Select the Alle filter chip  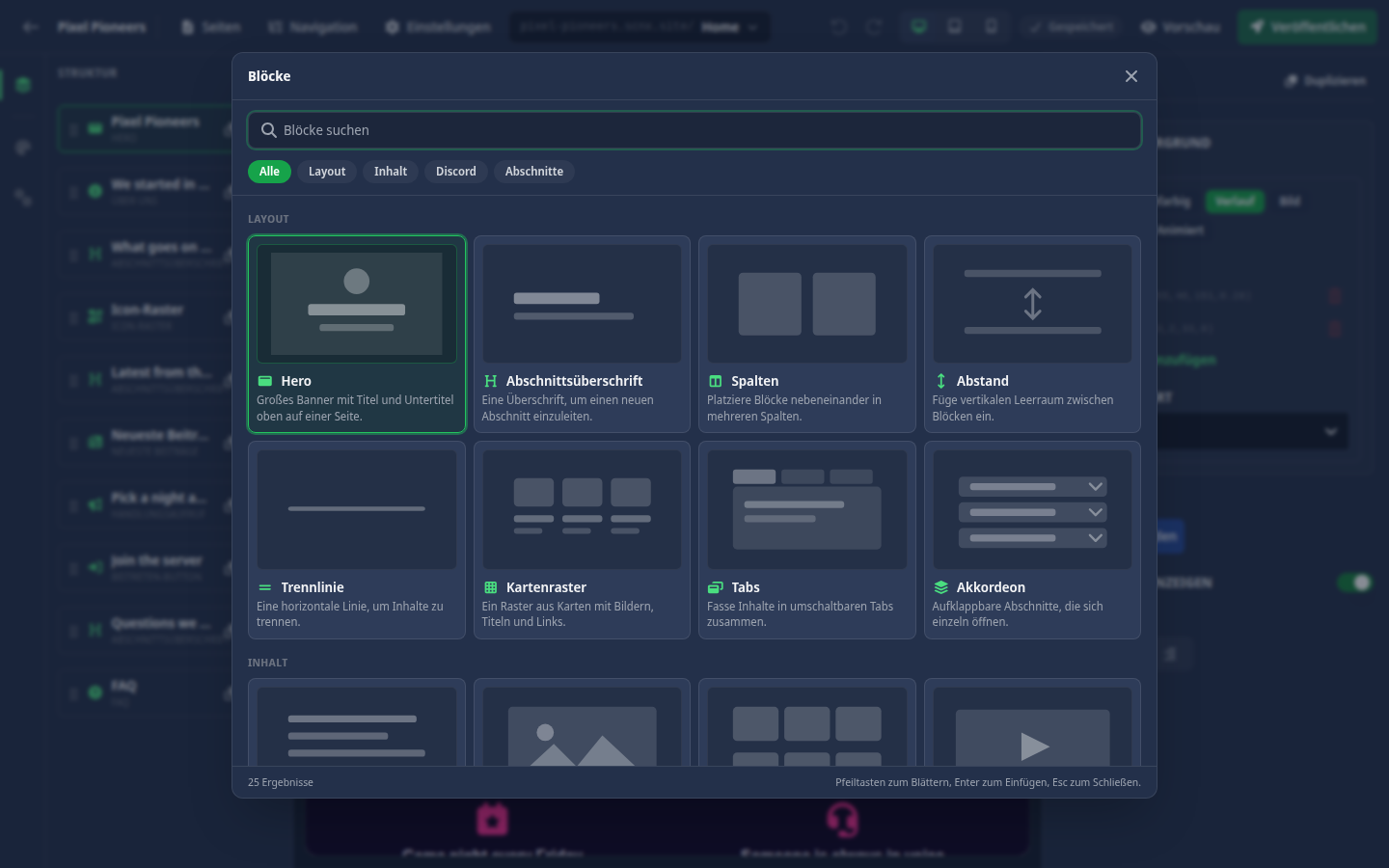coord(269,172)
